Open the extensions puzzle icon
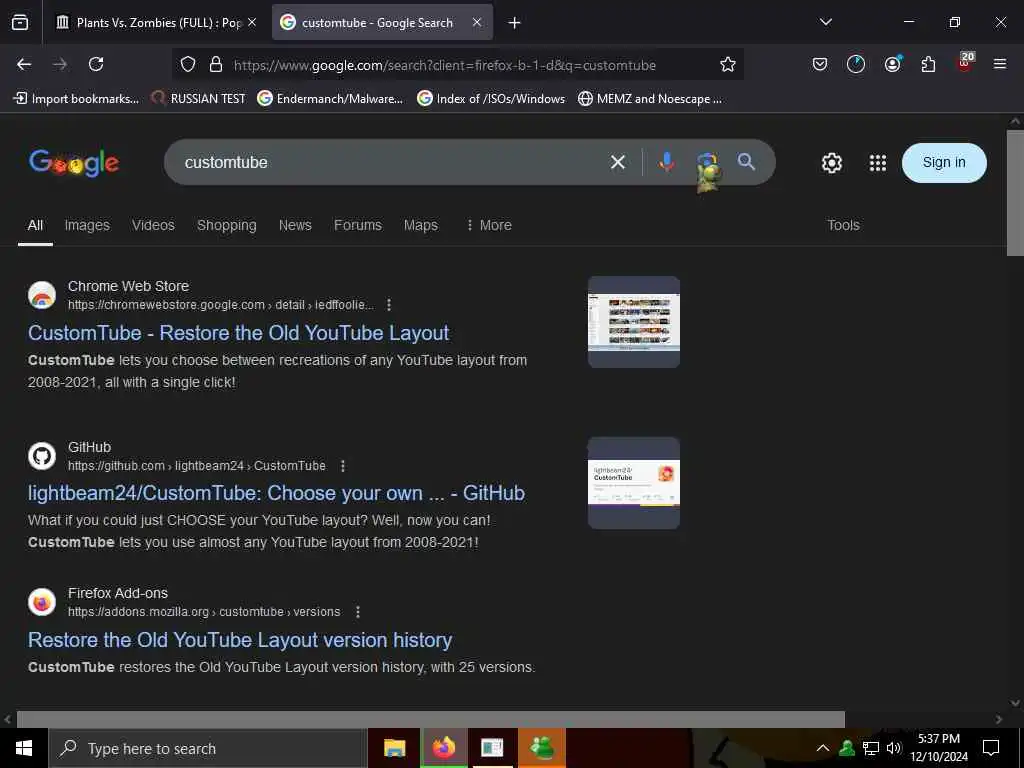The image size is (1024, 768). (928, 64)
